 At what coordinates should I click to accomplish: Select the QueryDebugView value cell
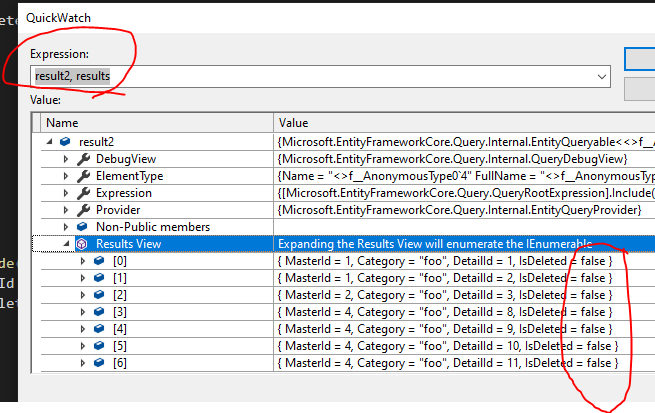(453, 159)
